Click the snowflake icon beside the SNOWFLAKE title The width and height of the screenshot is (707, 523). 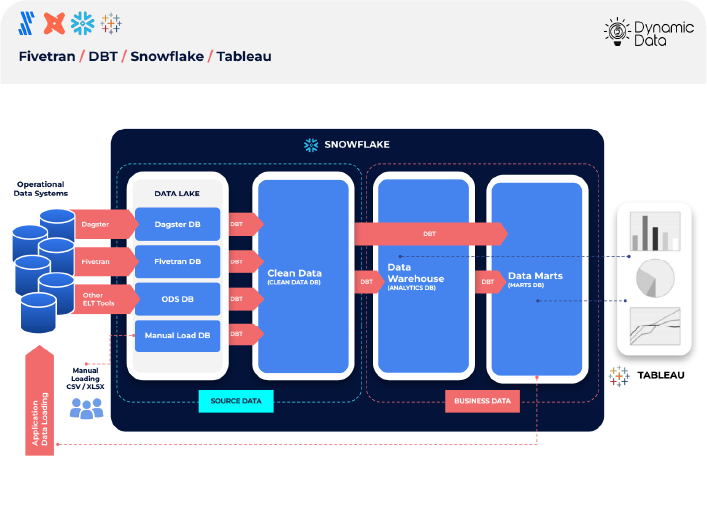(311, 144)
